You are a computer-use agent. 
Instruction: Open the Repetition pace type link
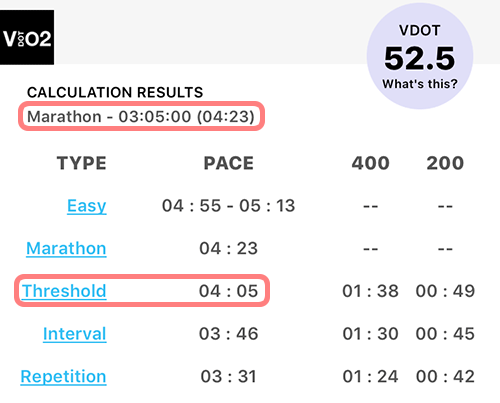(63, 377)
